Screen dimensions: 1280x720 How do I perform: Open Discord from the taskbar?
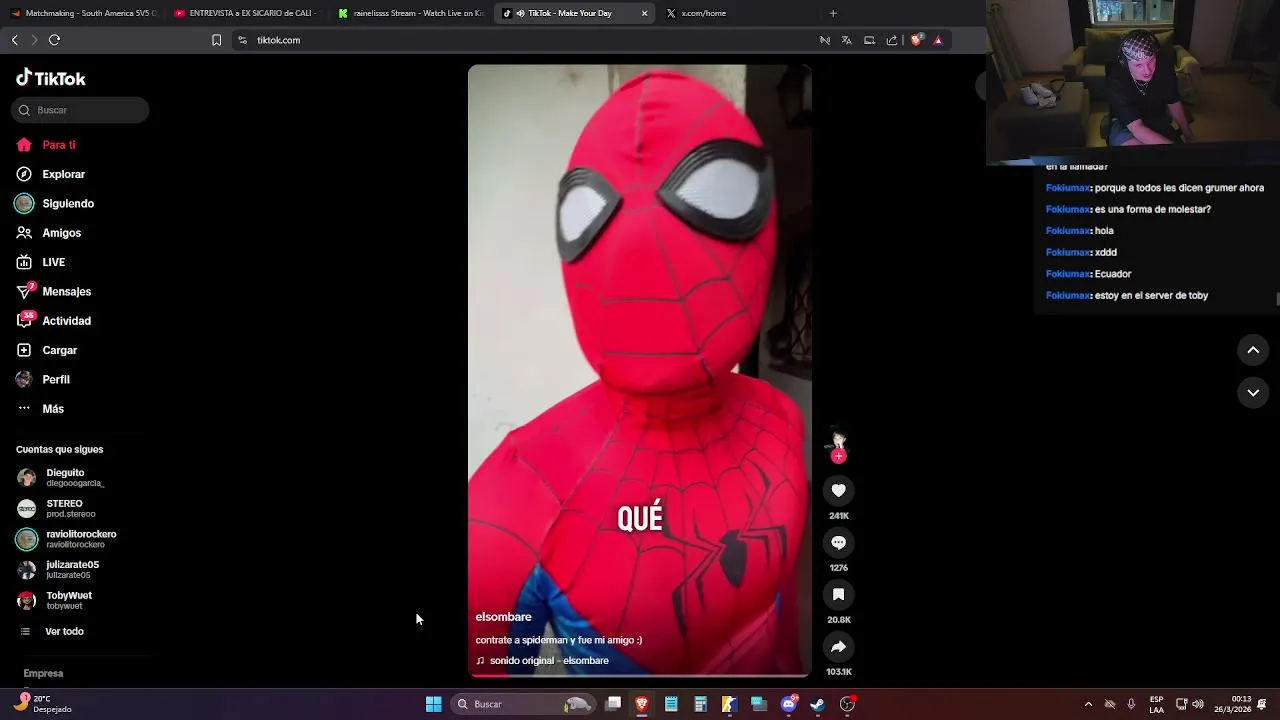click(x=788, y=704)
